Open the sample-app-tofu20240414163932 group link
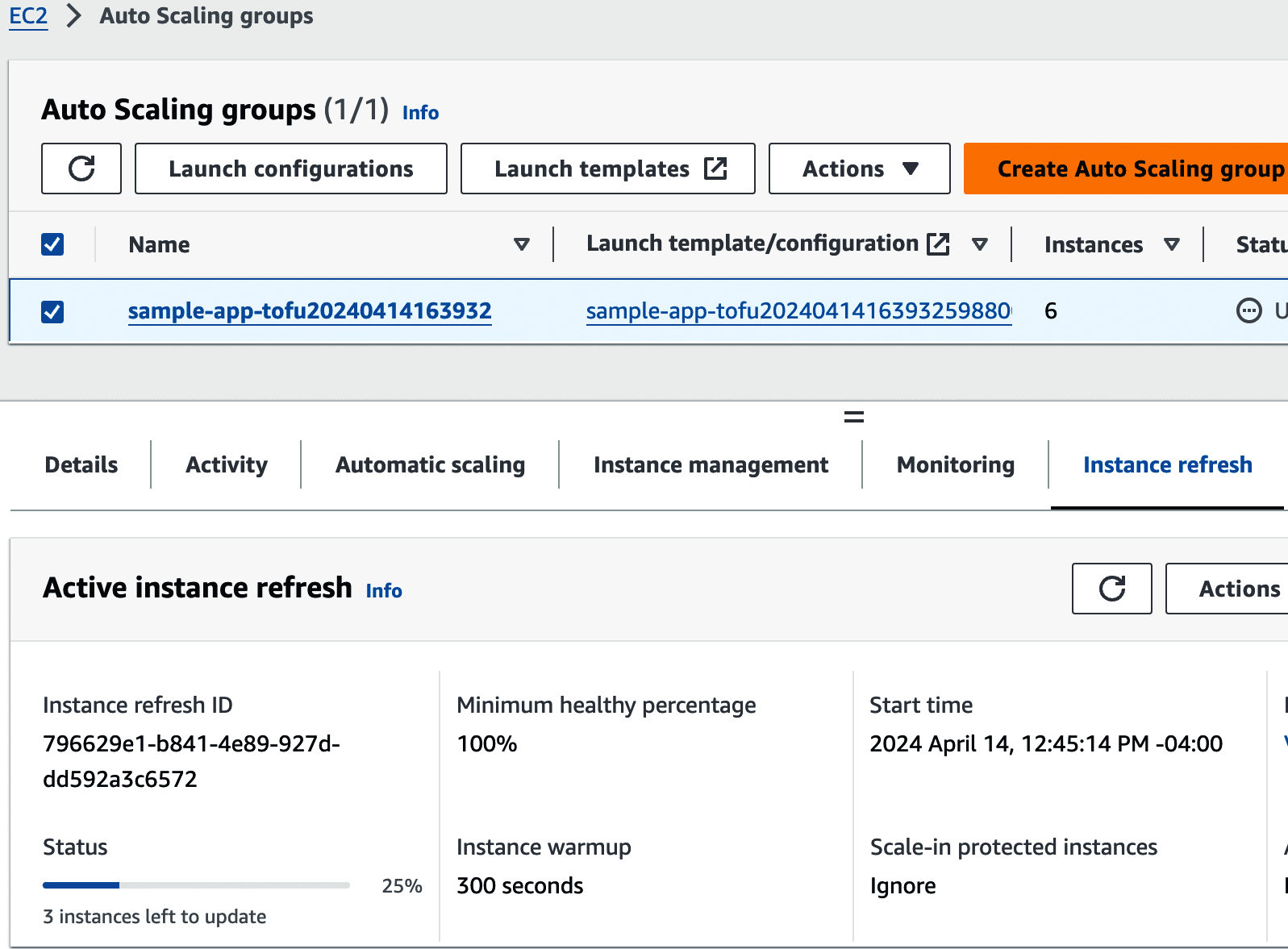The width and height of the screenshot is (1288, 949). 310,310
